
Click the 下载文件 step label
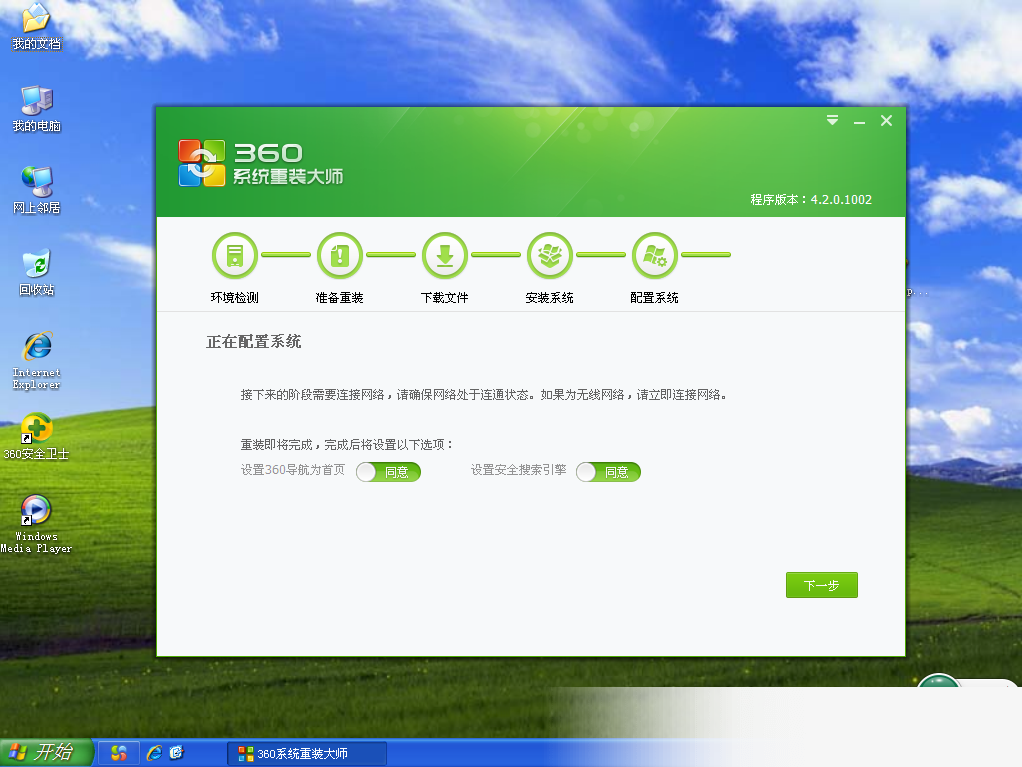click(445, 298)
